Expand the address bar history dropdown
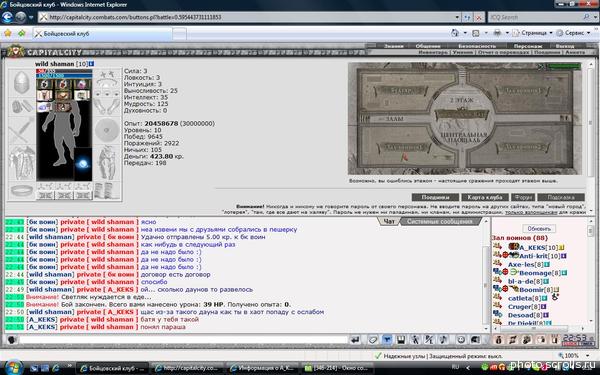The width and height of the screenshot is (600, 375). [x=457, y=17]
